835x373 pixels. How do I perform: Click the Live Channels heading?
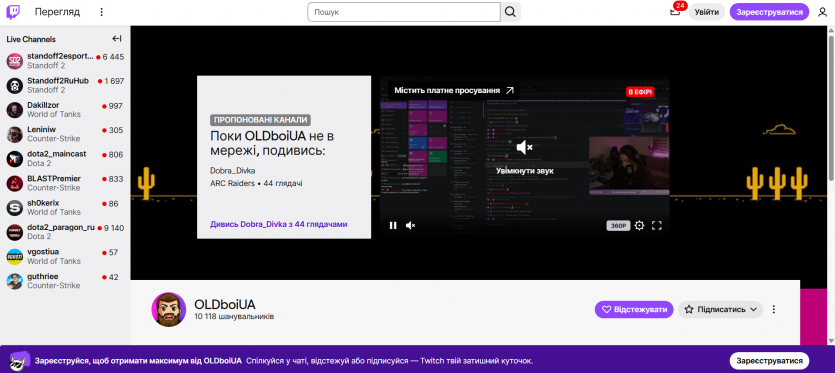[31, 39]
